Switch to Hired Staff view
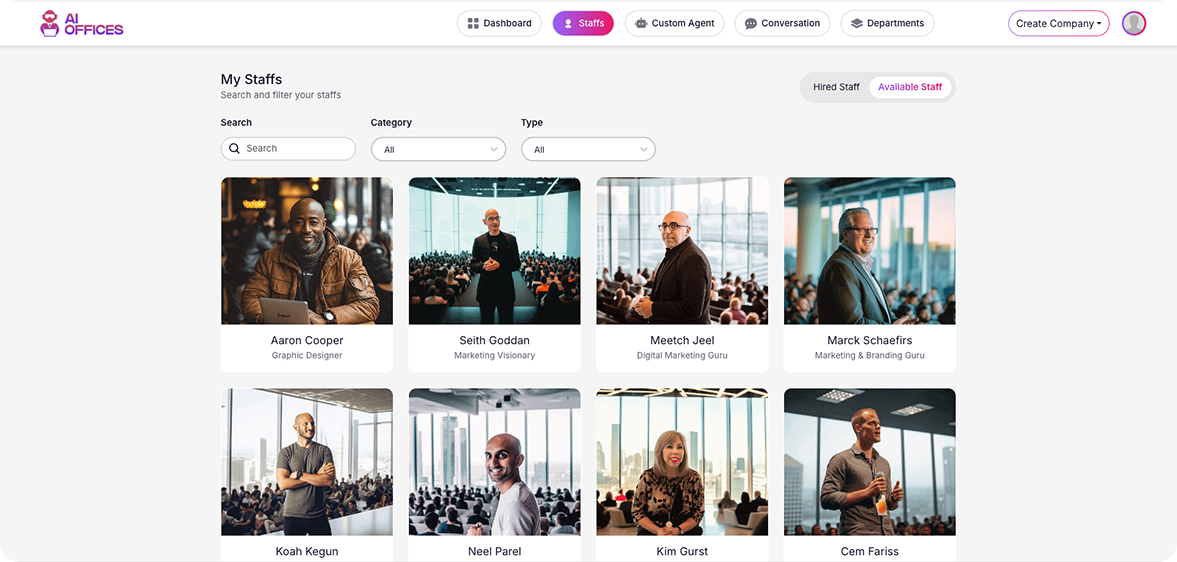The width and height of the screenshot is (1177, 562). [x=836, y=87]
